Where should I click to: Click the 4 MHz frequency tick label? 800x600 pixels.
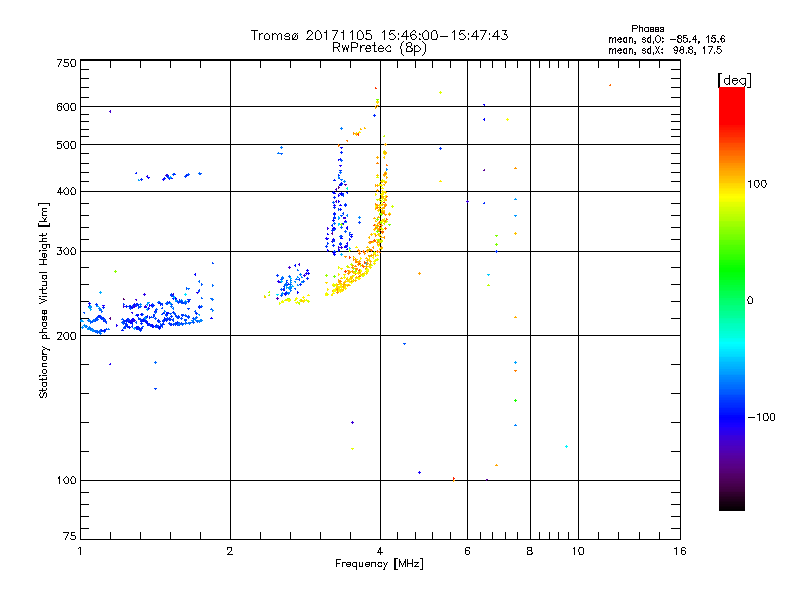(380, 551)
